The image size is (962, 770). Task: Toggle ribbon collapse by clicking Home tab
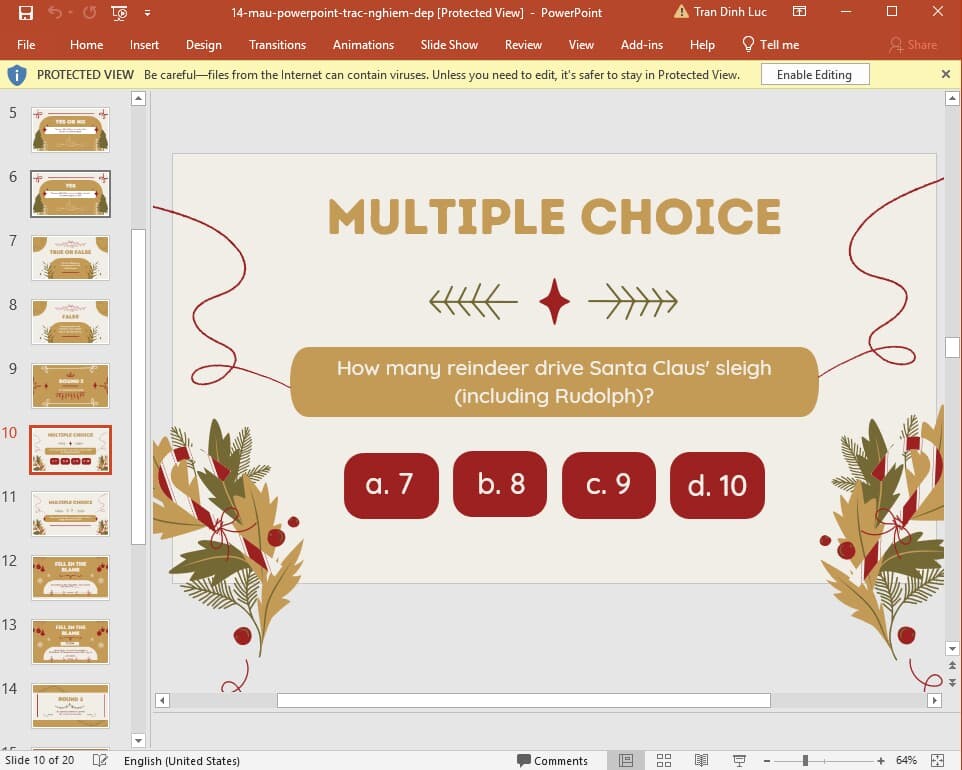pos(86,45)
